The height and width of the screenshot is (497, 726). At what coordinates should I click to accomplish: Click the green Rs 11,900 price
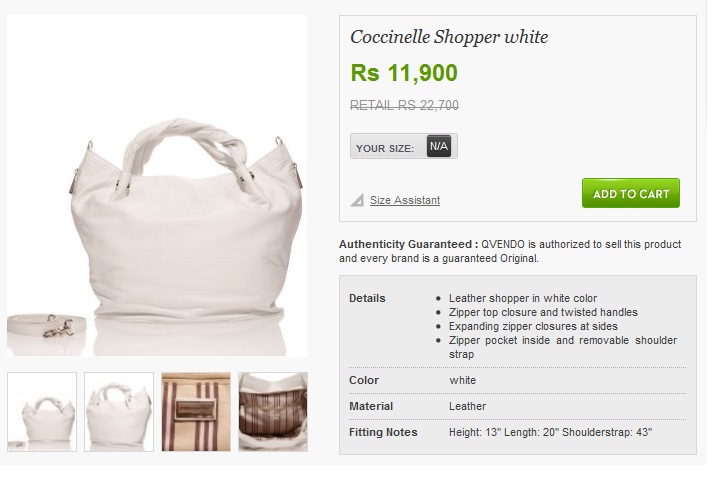point(404,73)
